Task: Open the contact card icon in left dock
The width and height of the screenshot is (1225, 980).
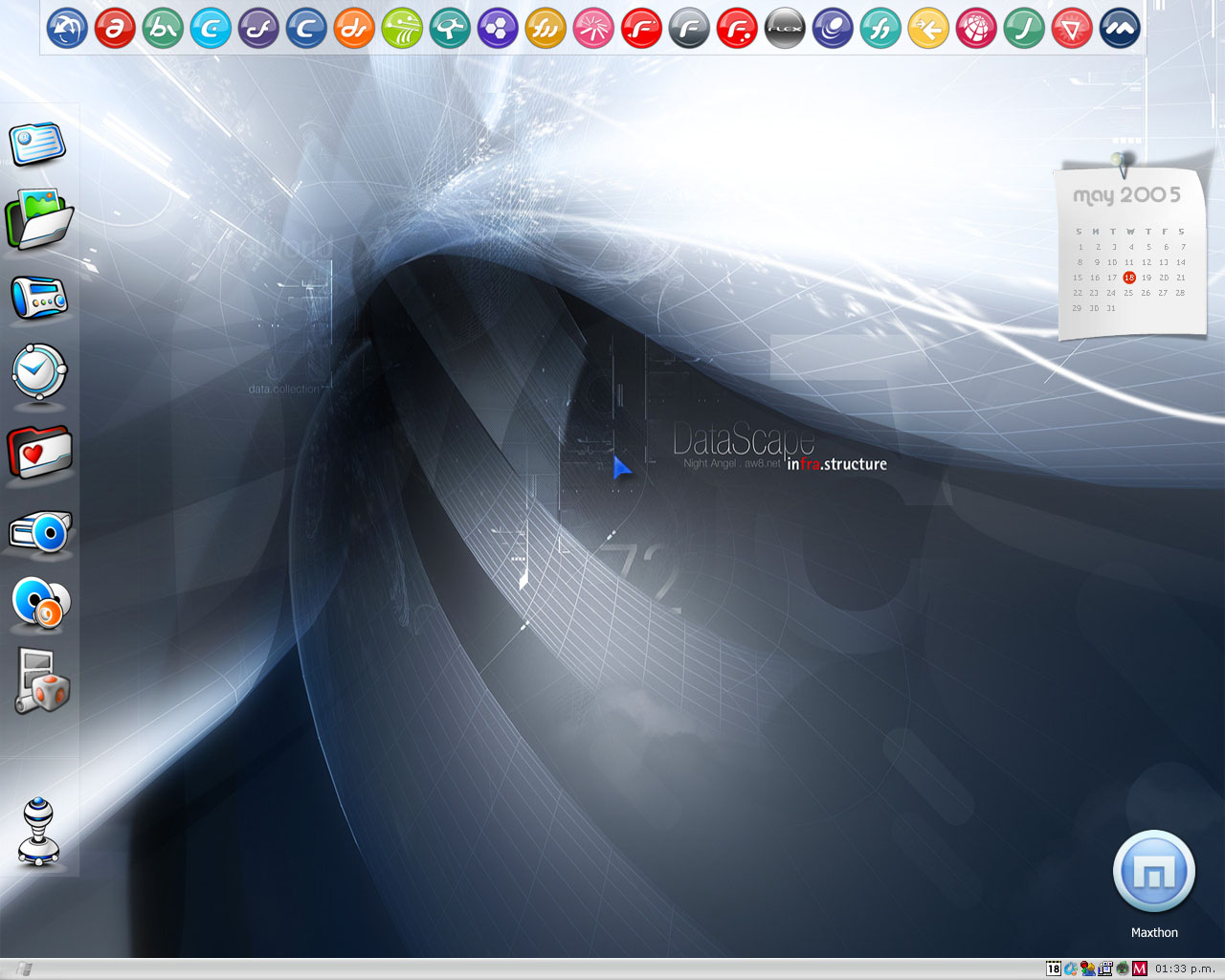Action: point(38,144)
